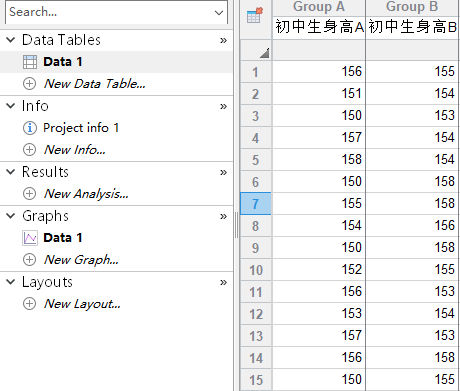Viewport: 460px width, 391px height.
Task: Click Group A cell 153 in row 12
Action: pos(319,314)
